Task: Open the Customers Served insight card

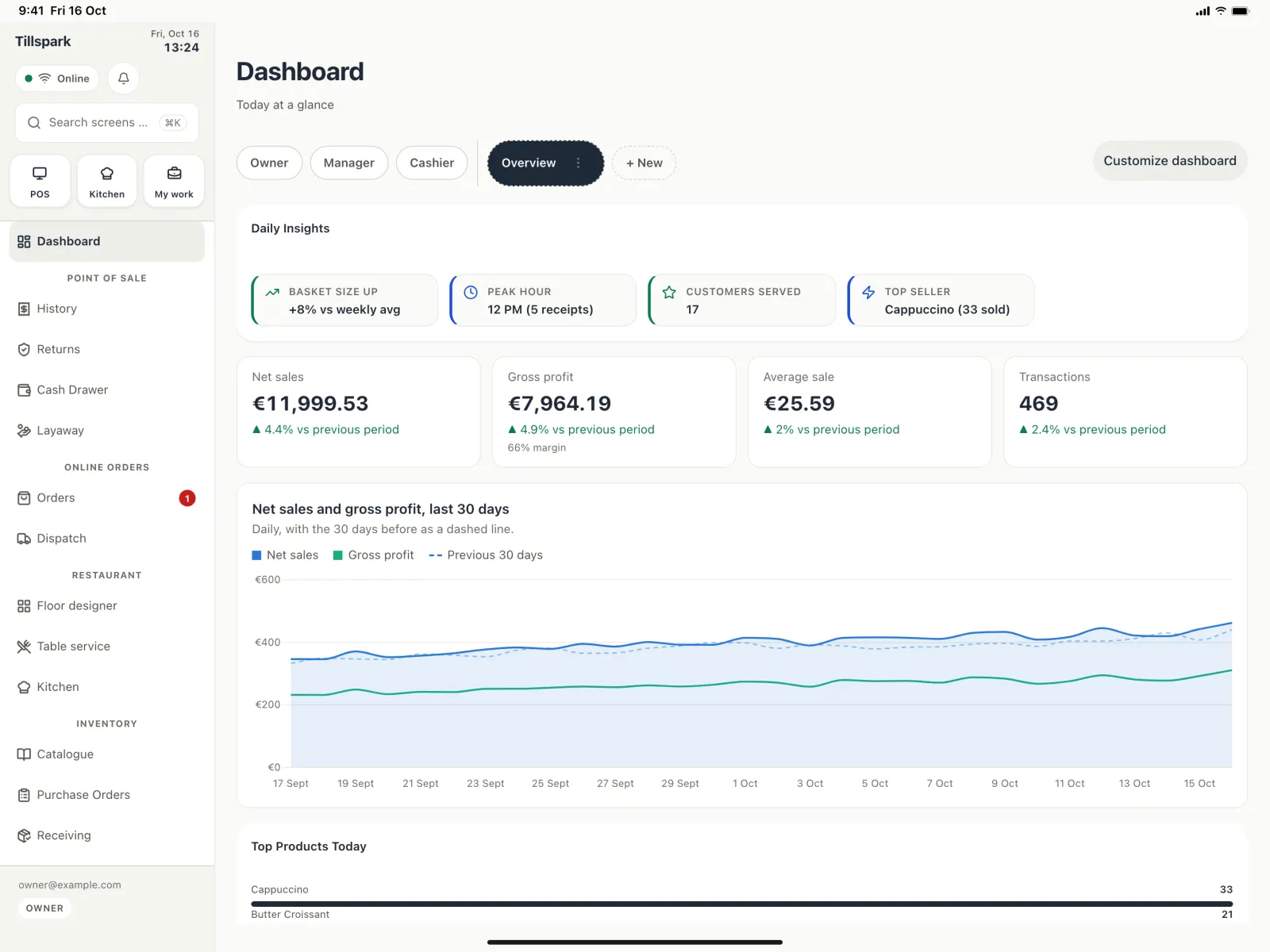Action: [x=742, y=301]
